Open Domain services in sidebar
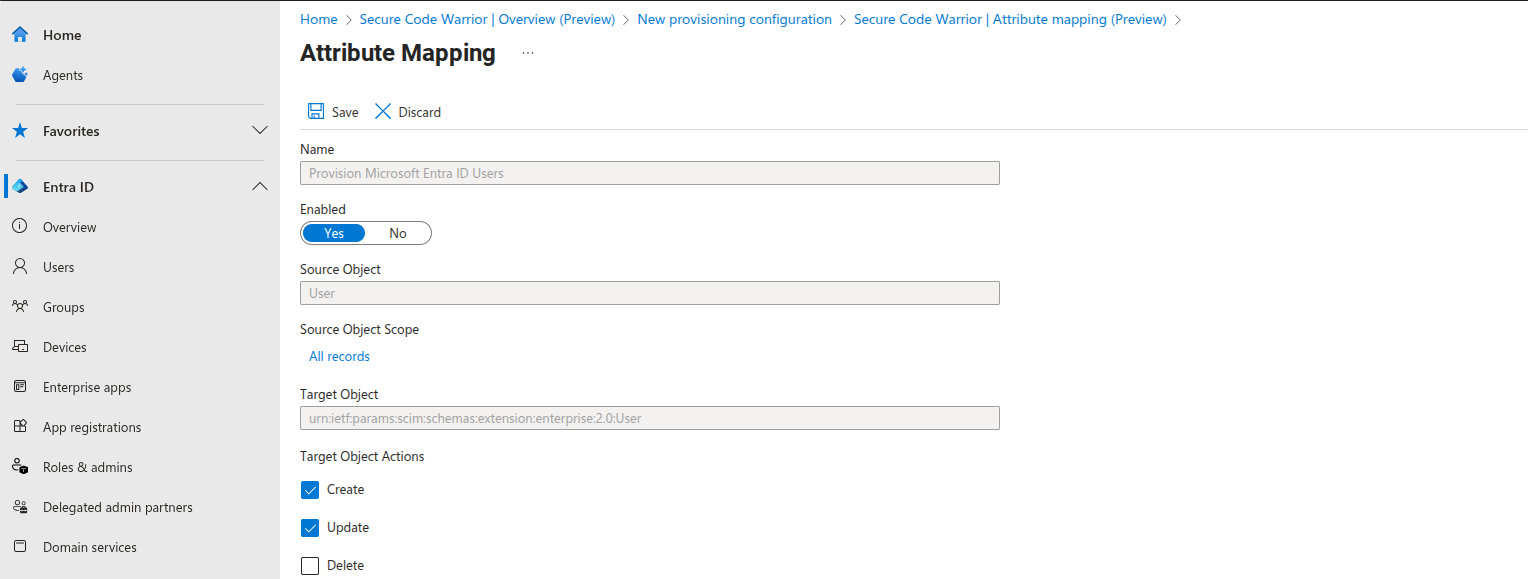The image size is (1528, 579). pyautogui.click(x=89, y=547)
